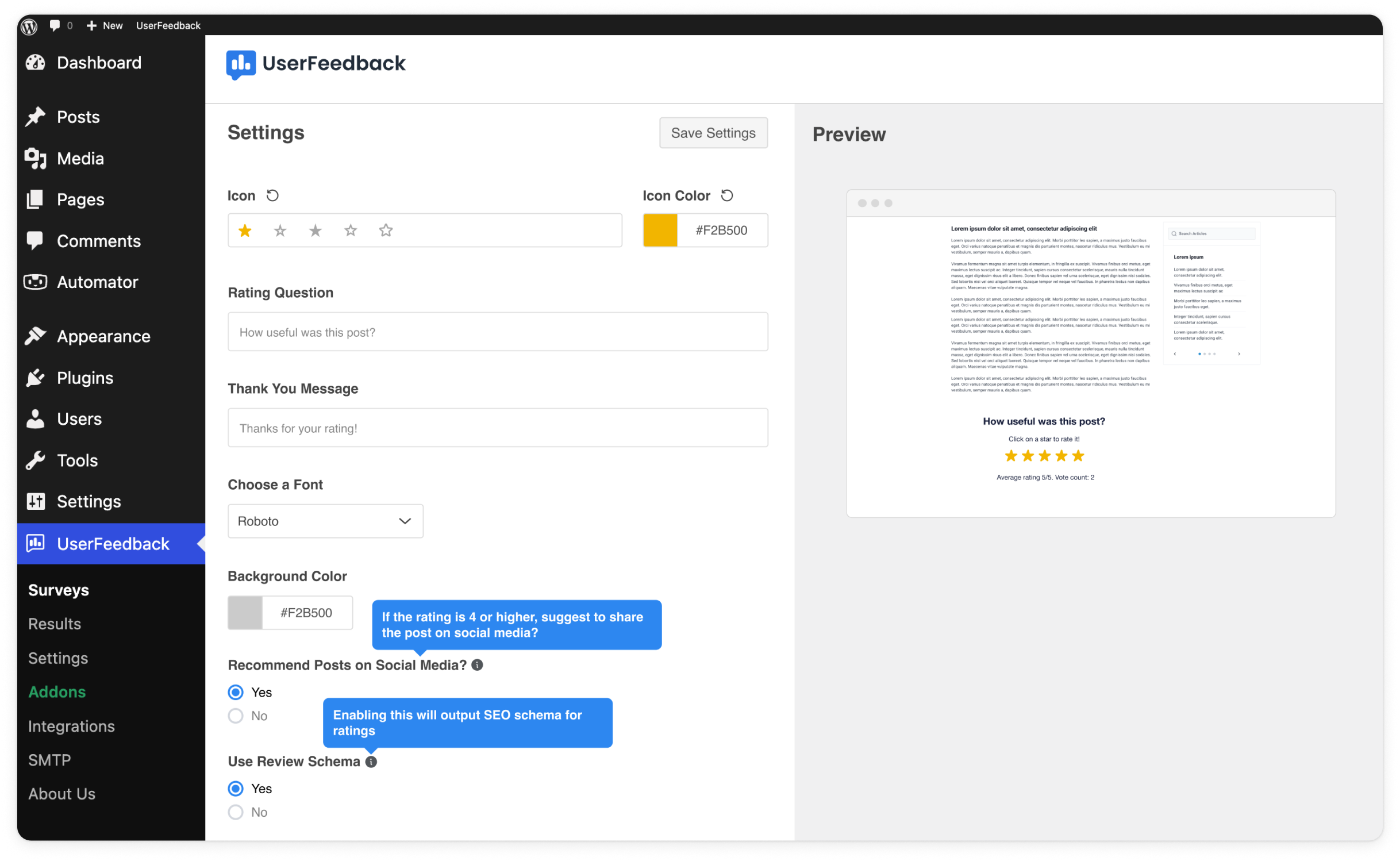Screen dimensions: 1400x861
Task: Click the info icon beside Use Review Schema
Action: [371, 762]
